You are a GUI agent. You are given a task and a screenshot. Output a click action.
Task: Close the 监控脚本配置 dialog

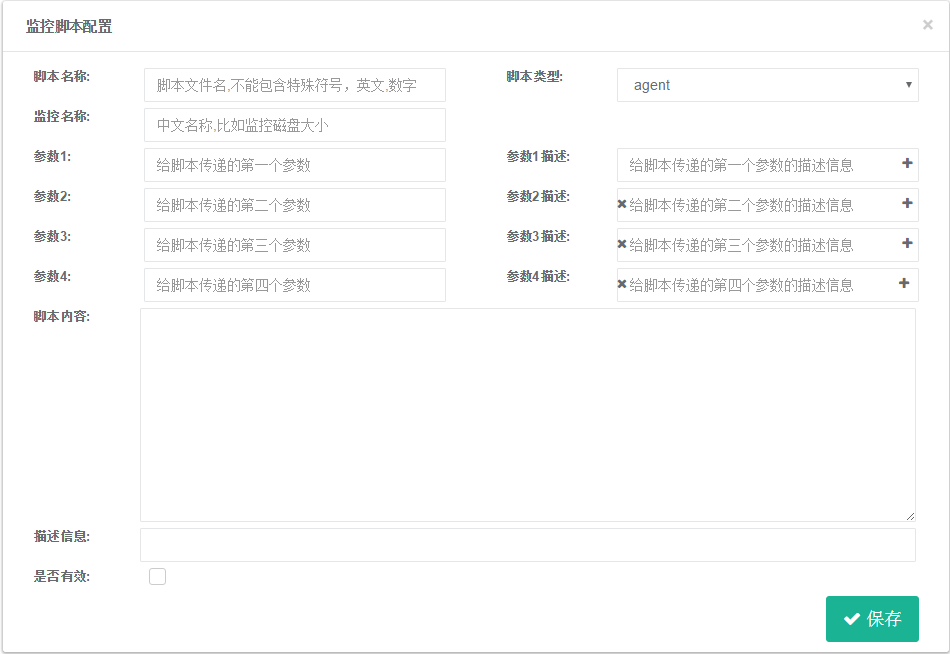pos(928,25)
